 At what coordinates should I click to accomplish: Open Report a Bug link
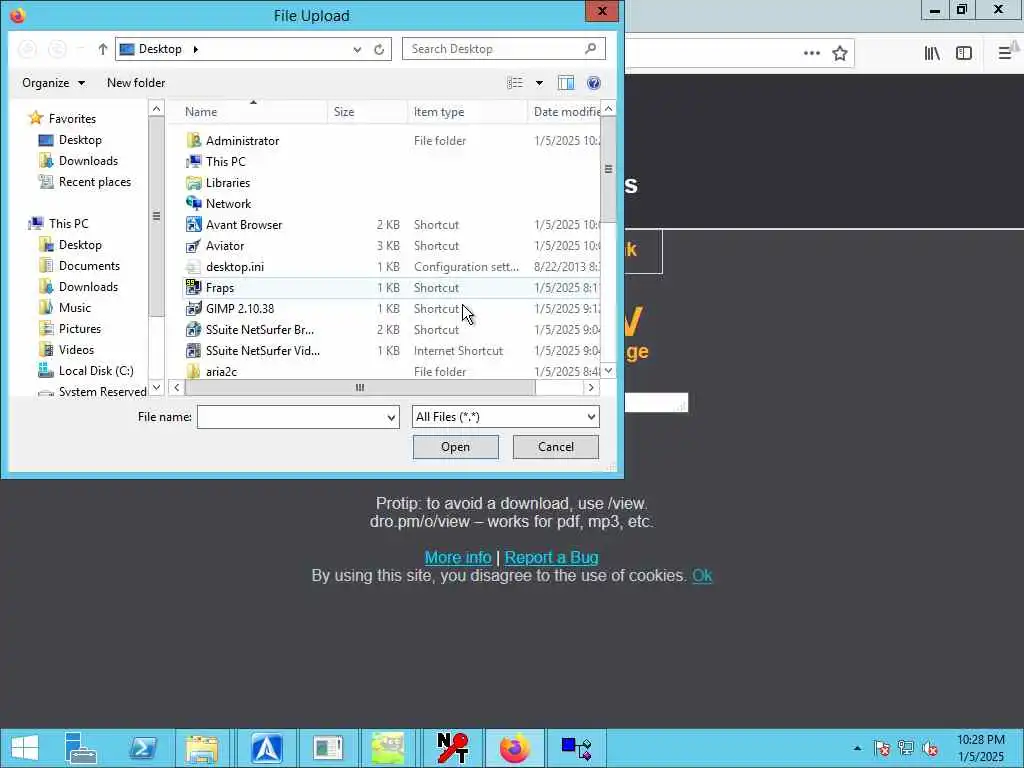point(551,557)
